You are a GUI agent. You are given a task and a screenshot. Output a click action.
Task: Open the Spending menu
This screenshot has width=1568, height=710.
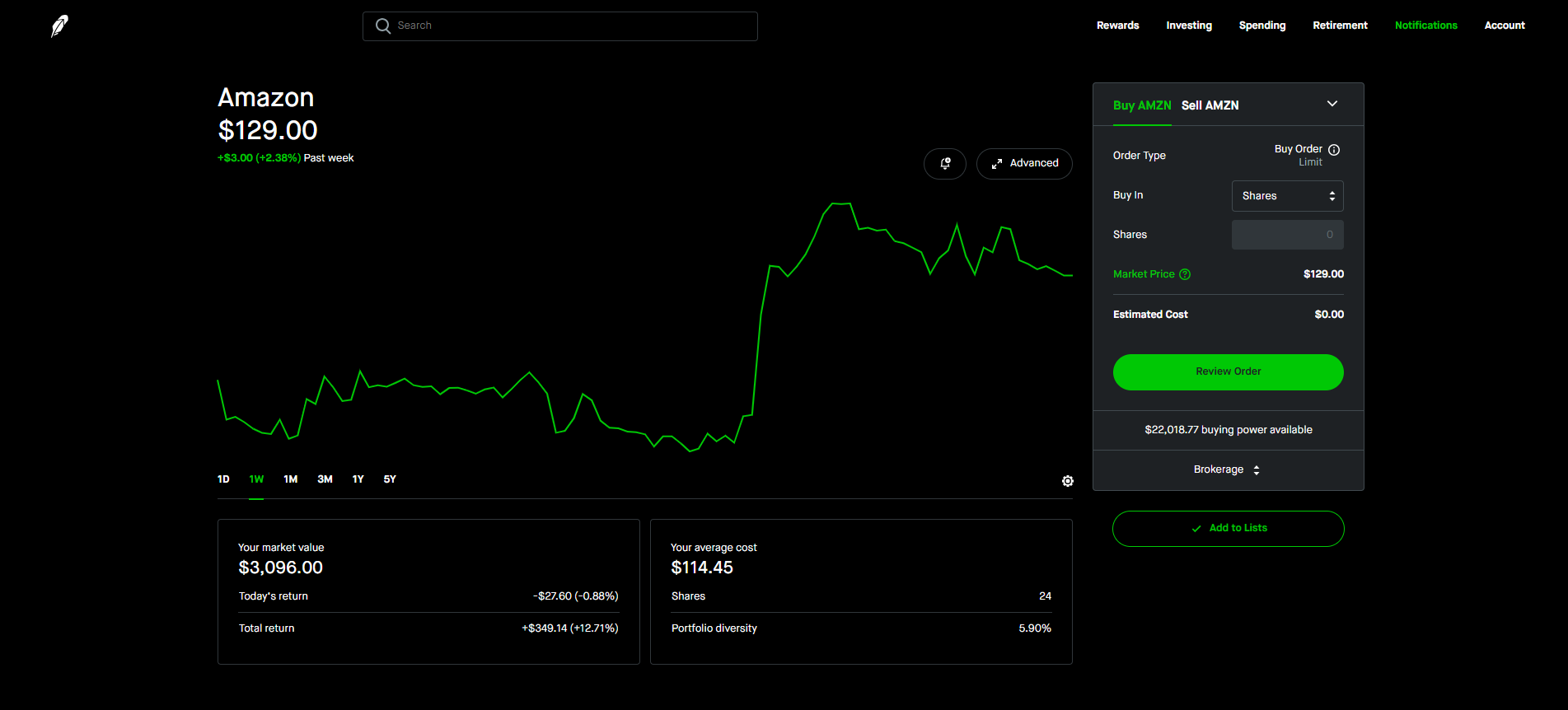[x=1262, y=26]
